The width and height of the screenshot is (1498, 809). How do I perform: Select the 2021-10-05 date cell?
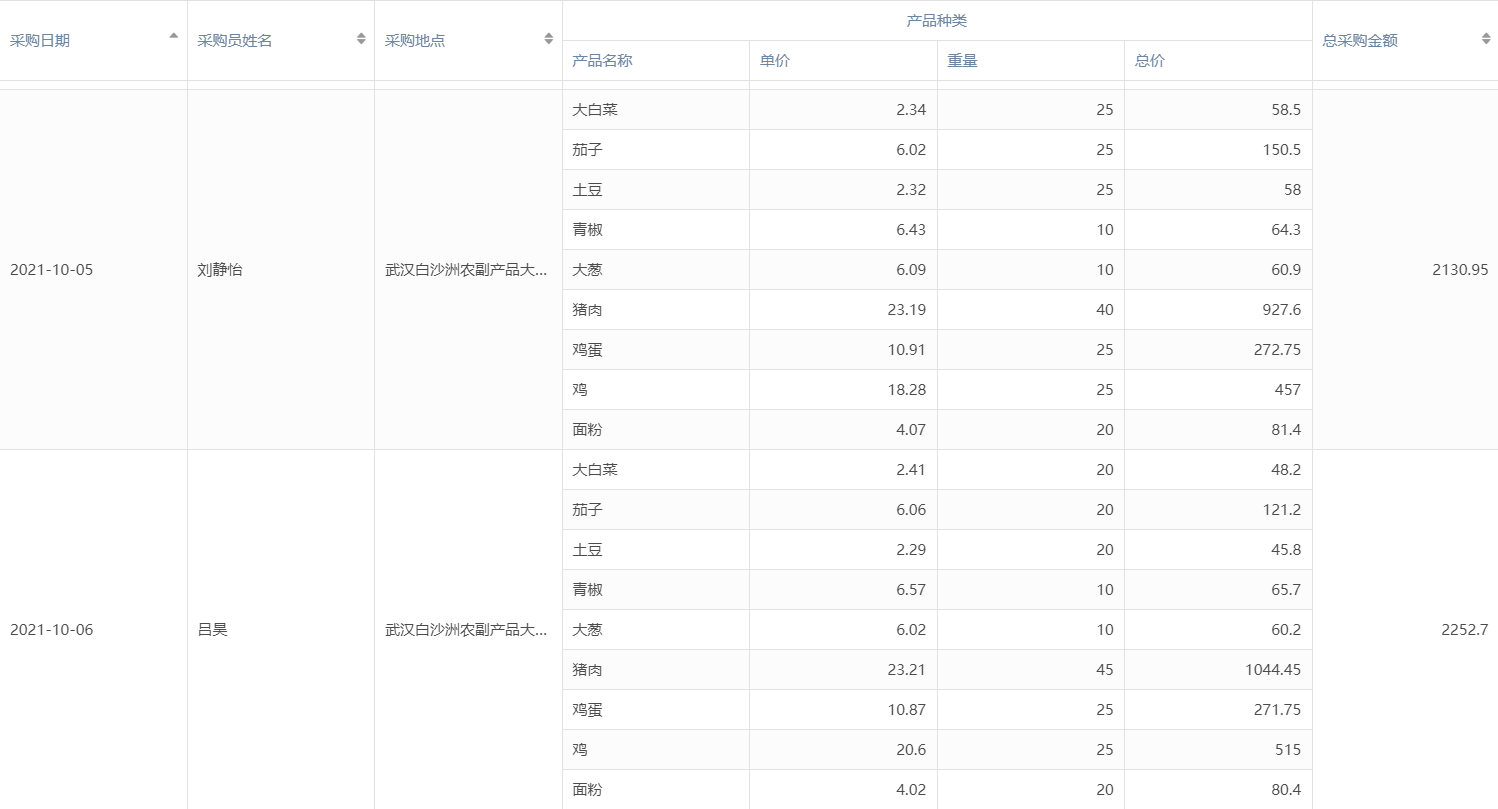click(51, 270)
